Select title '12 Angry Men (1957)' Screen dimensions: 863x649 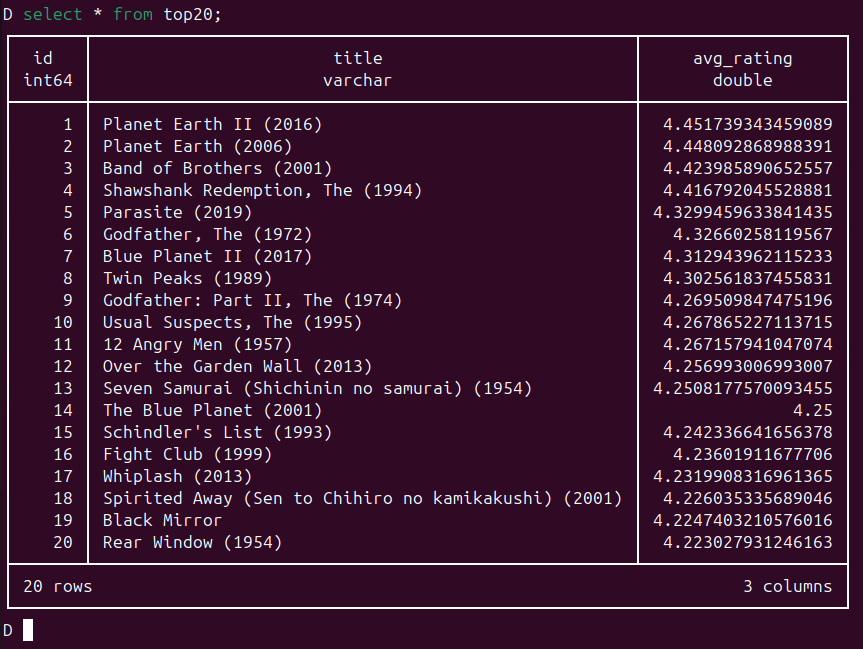coord(198,345)
